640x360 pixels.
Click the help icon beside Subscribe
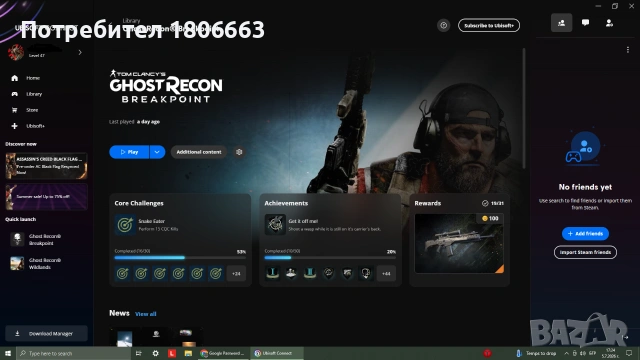click(x=444, y=25)
